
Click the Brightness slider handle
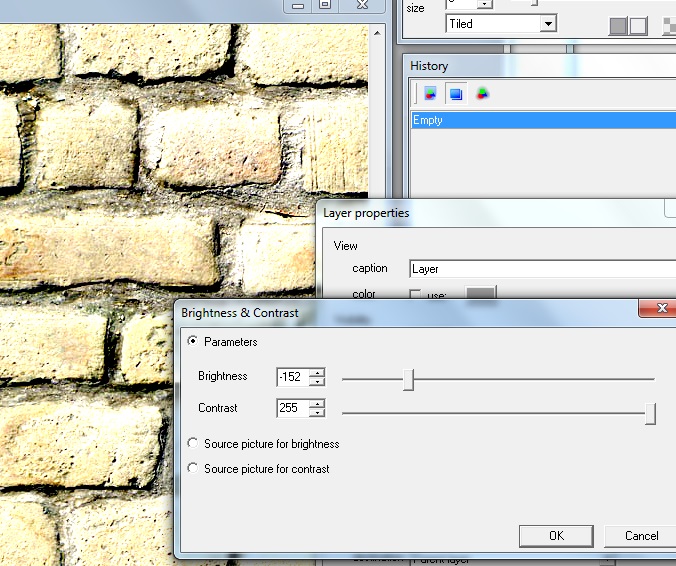(x=408, y=379)
